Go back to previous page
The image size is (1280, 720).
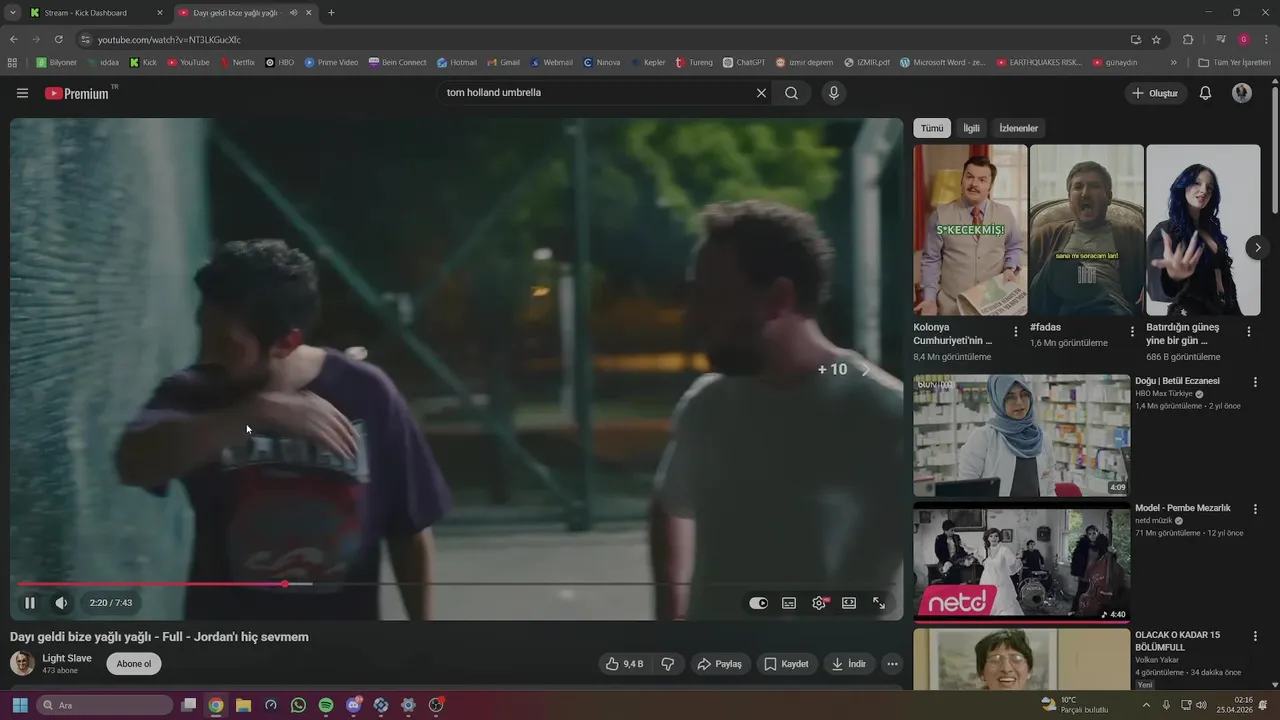[x=14, y=39]
